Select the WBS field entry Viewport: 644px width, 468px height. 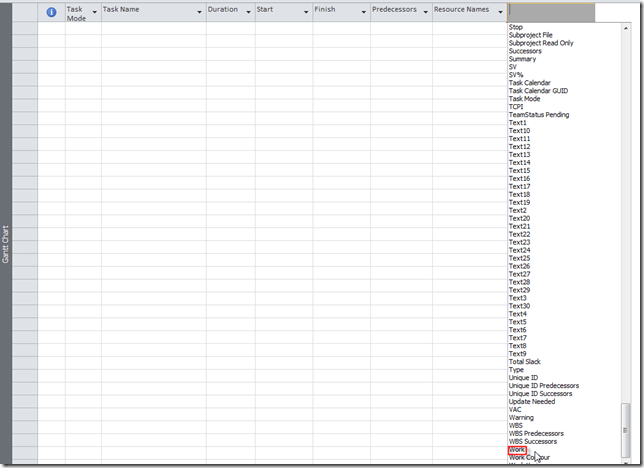click(x=516, y=426)
